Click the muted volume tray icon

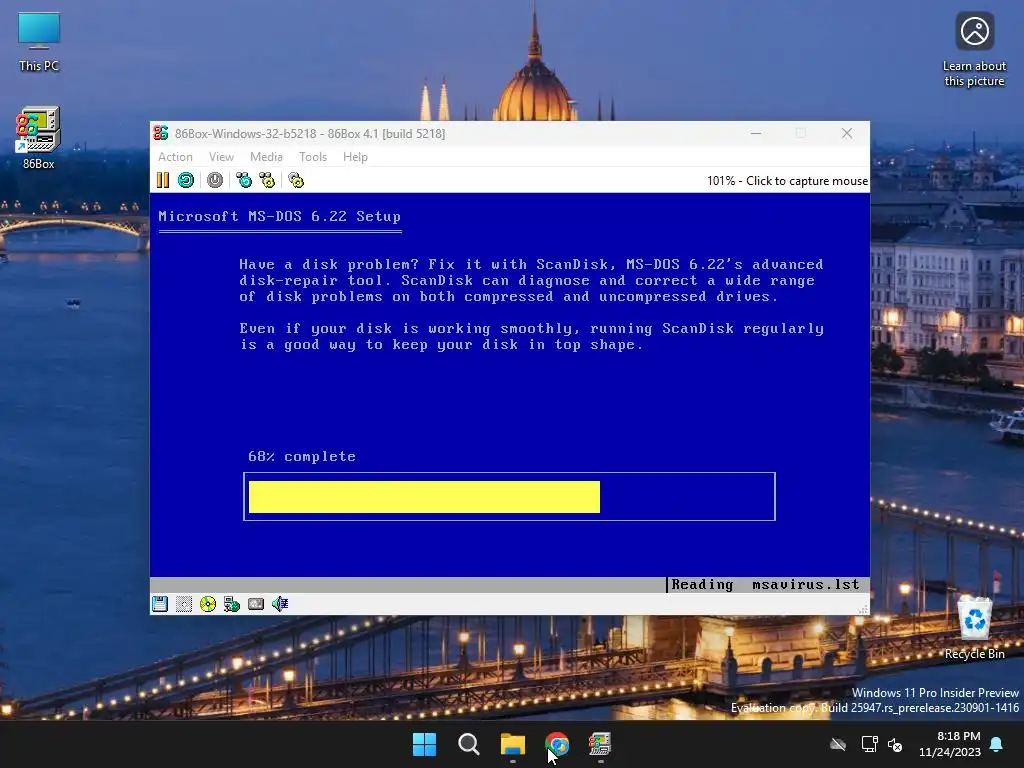click(895, 744)
